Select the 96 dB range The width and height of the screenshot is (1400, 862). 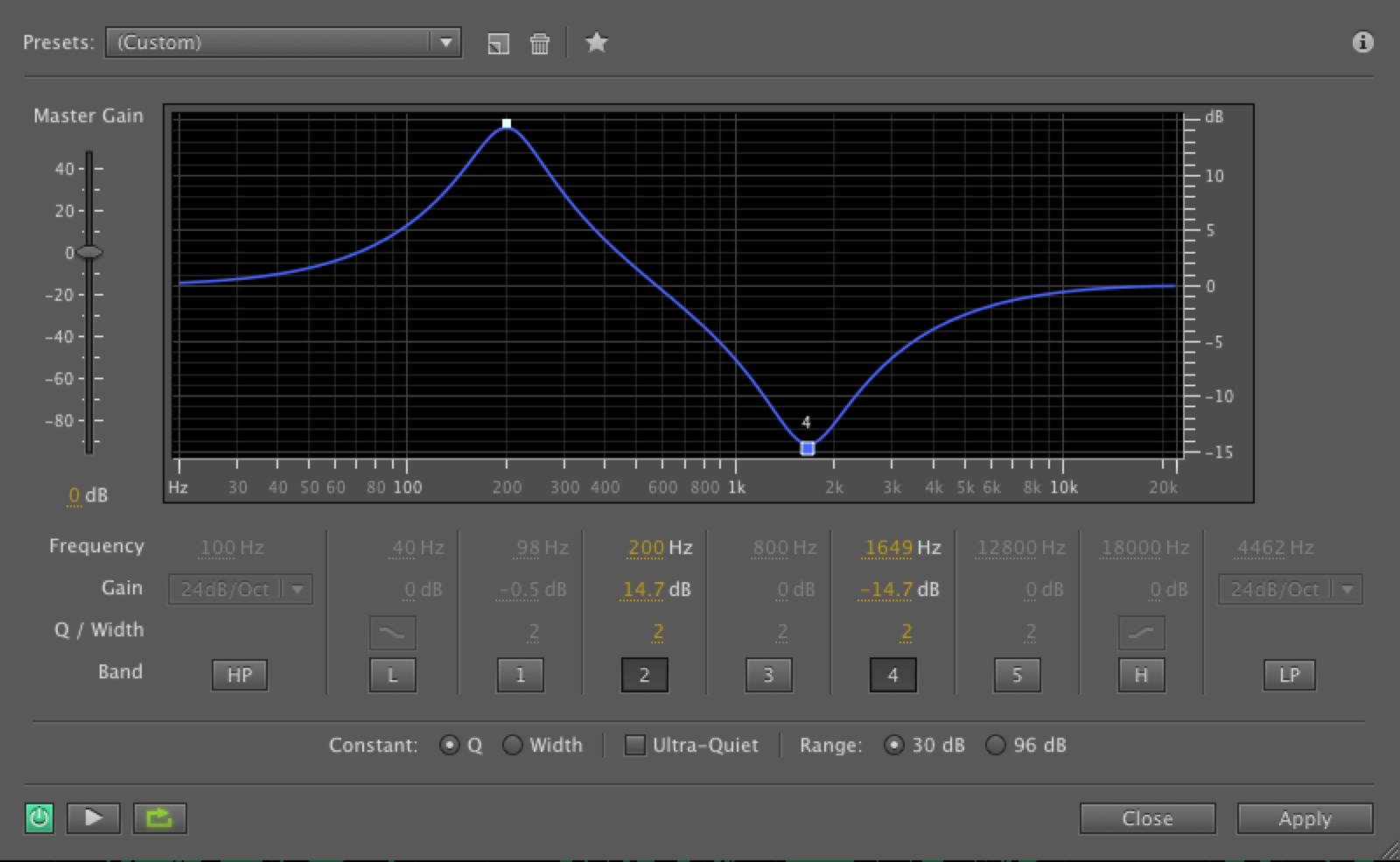pos(996,745)
